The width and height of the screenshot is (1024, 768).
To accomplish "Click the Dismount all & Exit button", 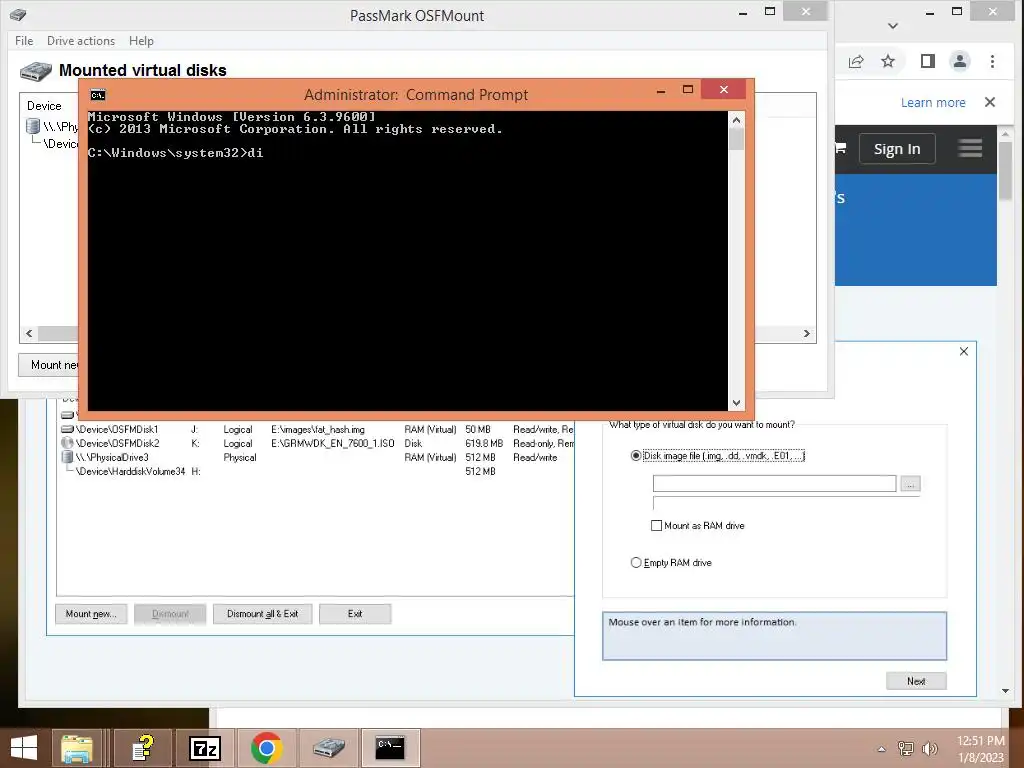I will click(263, 614).
